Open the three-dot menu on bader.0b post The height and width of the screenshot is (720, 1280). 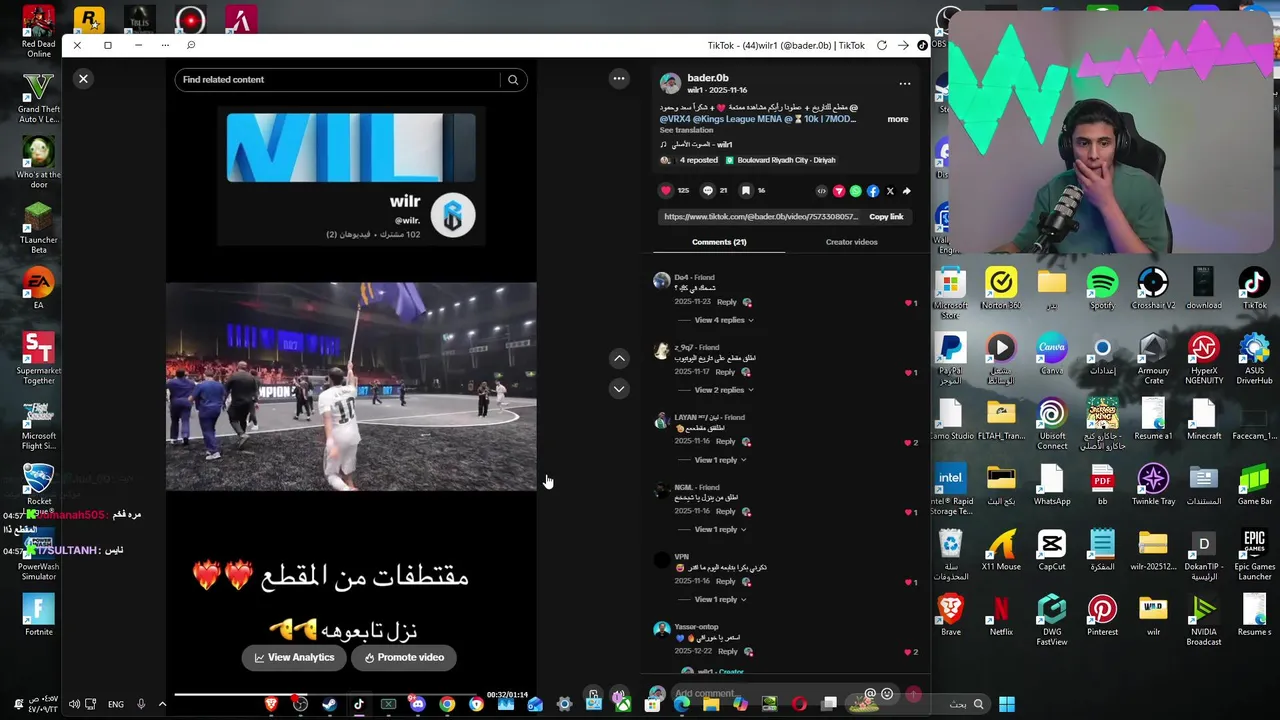tap(905, 84)
